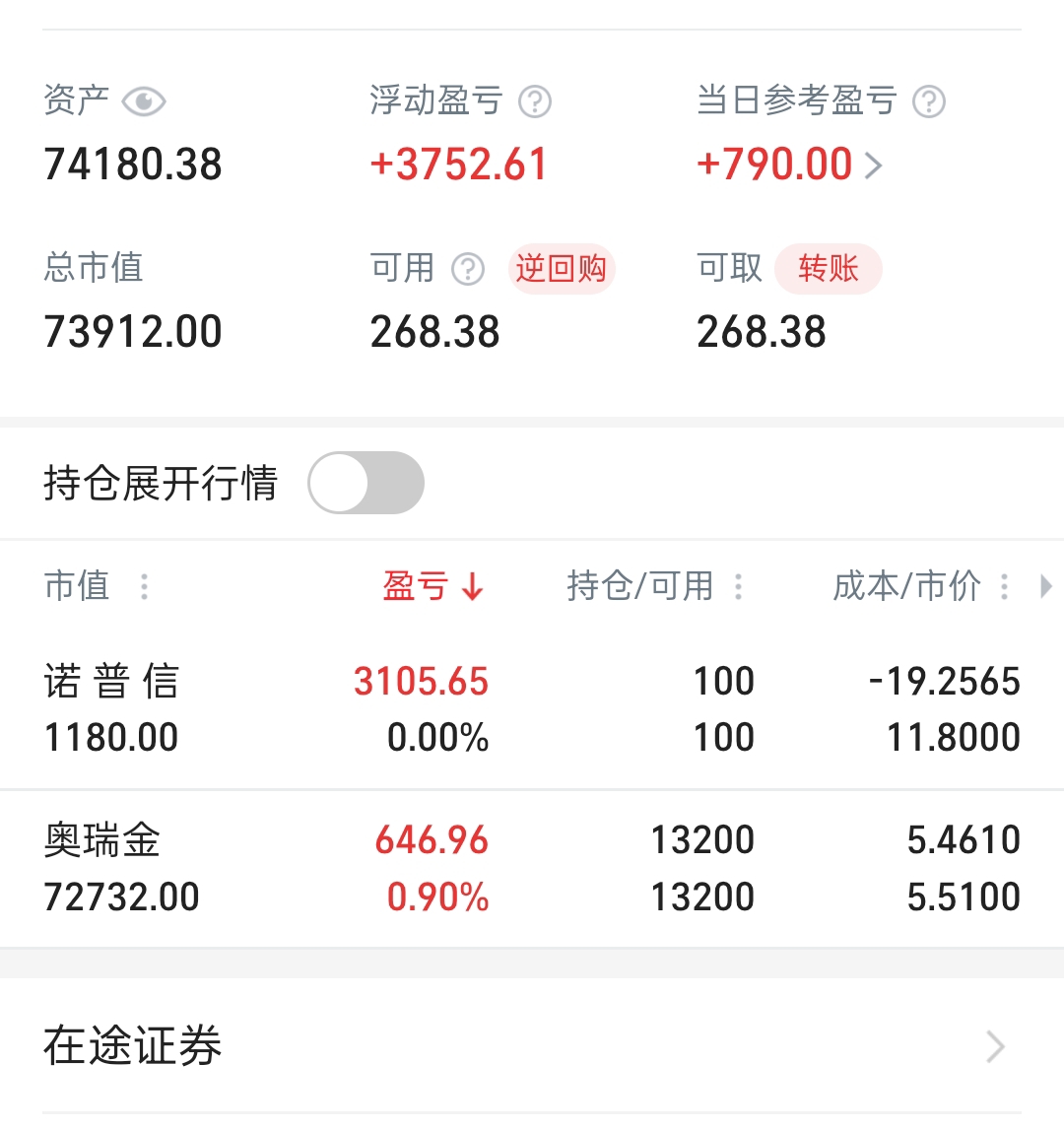Expand 在途证券 with right chevron
This screenshot has height=1130, width=1064.
coord(995,1046)
